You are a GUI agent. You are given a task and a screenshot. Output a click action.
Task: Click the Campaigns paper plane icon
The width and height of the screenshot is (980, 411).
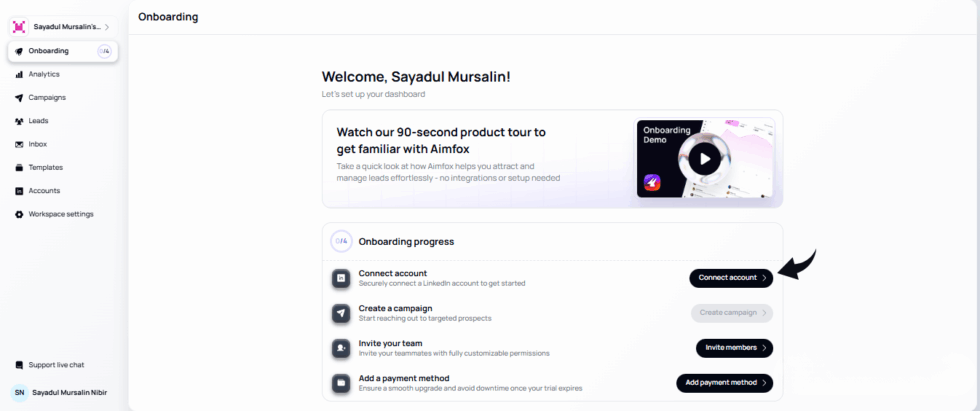click(x=19, y=98)
